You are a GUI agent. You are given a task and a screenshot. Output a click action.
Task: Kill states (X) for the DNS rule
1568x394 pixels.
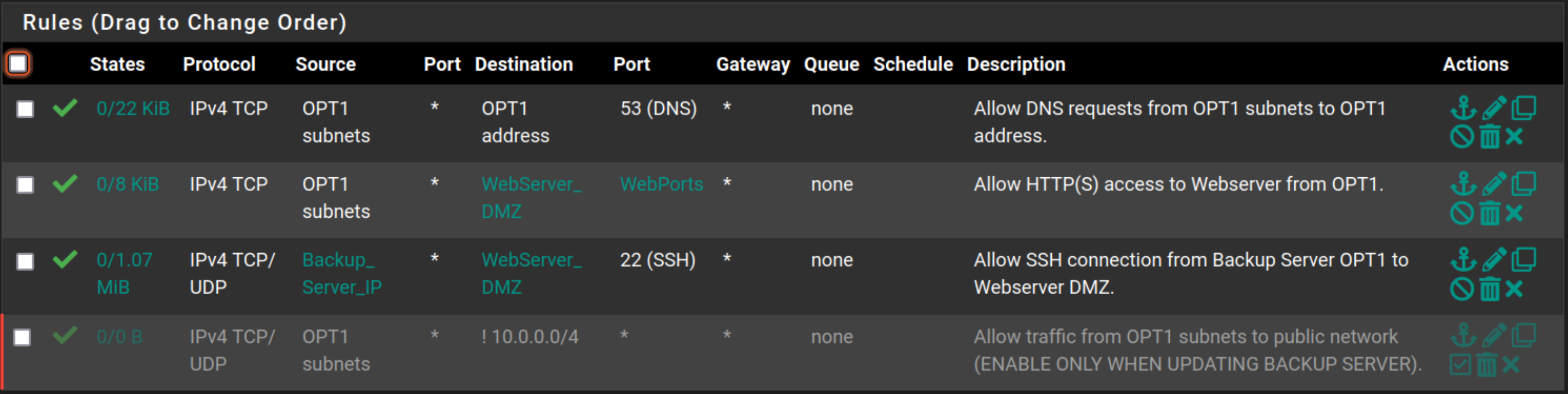point(1514,136)
